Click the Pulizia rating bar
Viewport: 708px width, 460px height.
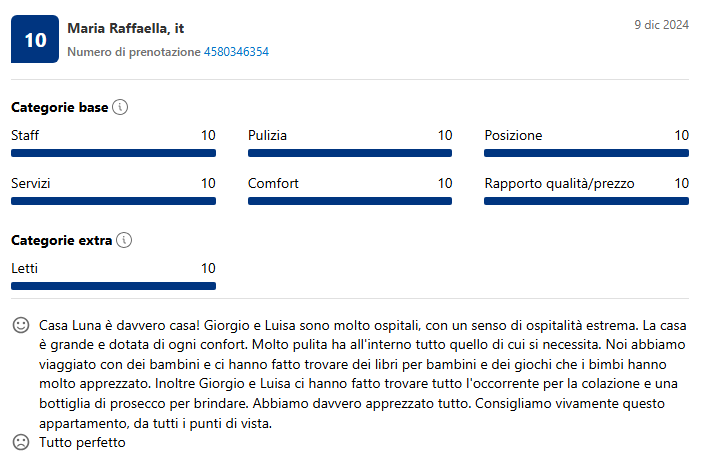coord(350,153)
